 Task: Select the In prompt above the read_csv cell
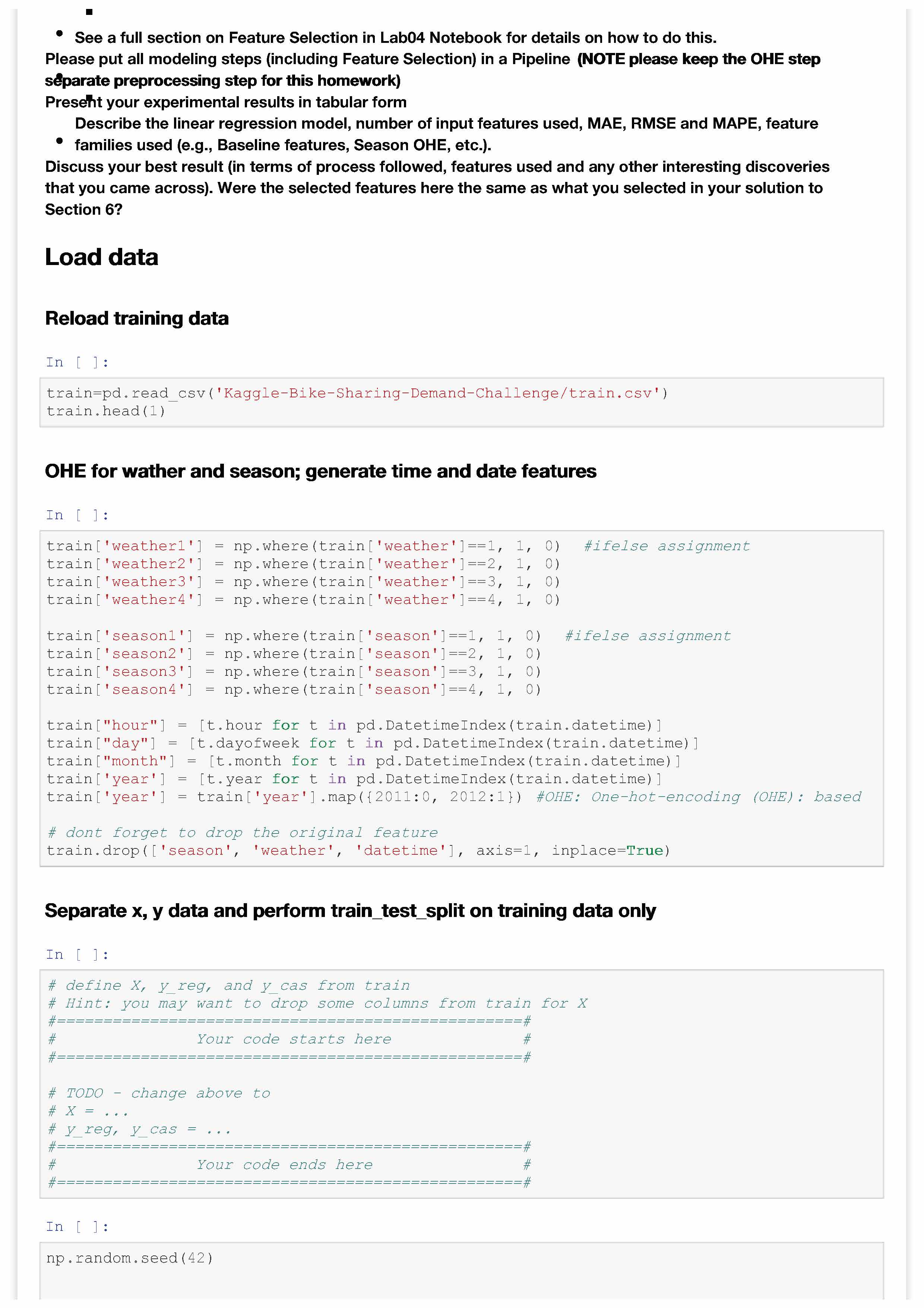pyautogui.click(x=77, y=362)
